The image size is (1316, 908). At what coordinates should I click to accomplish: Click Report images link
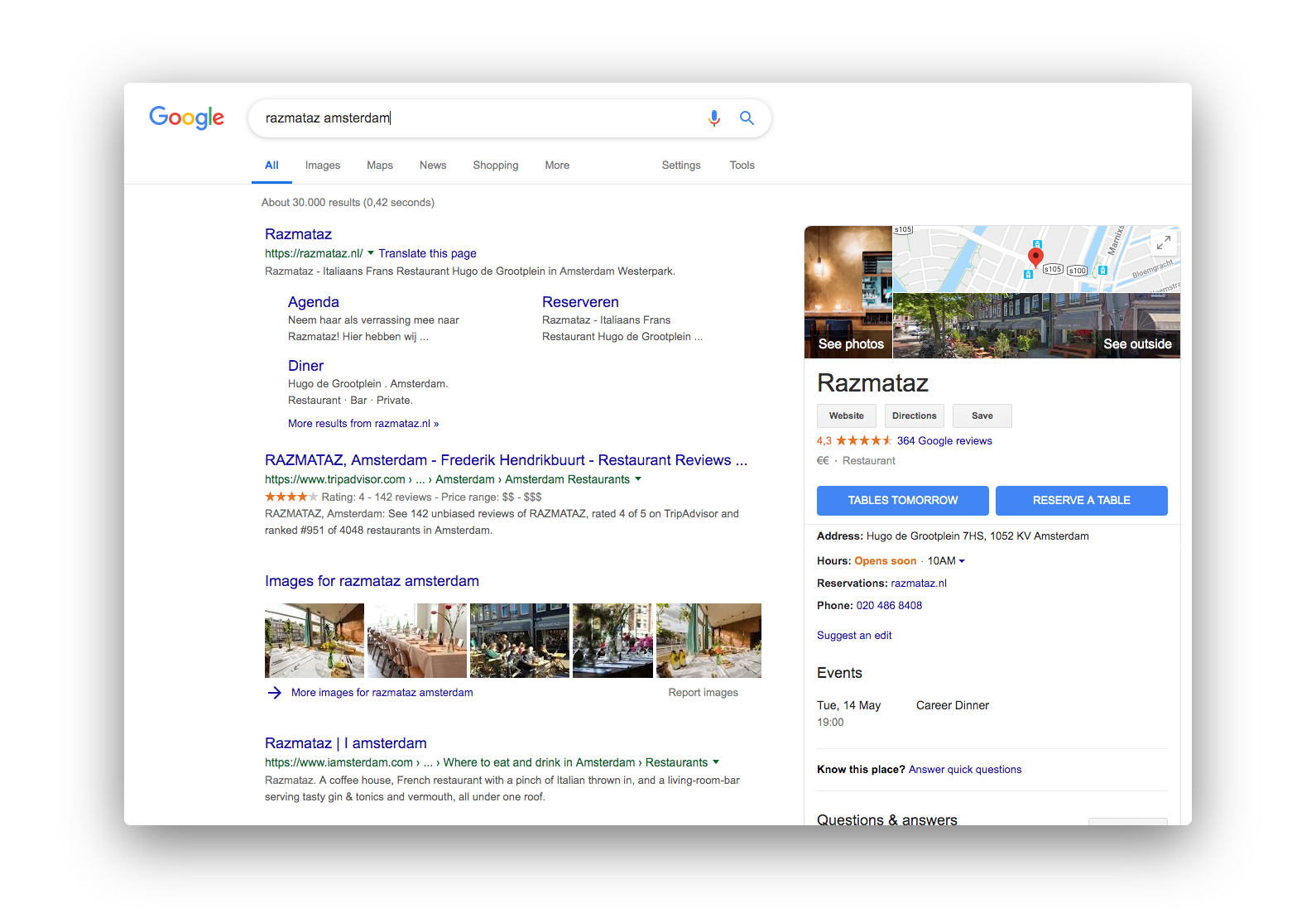[x=703, y=693]
